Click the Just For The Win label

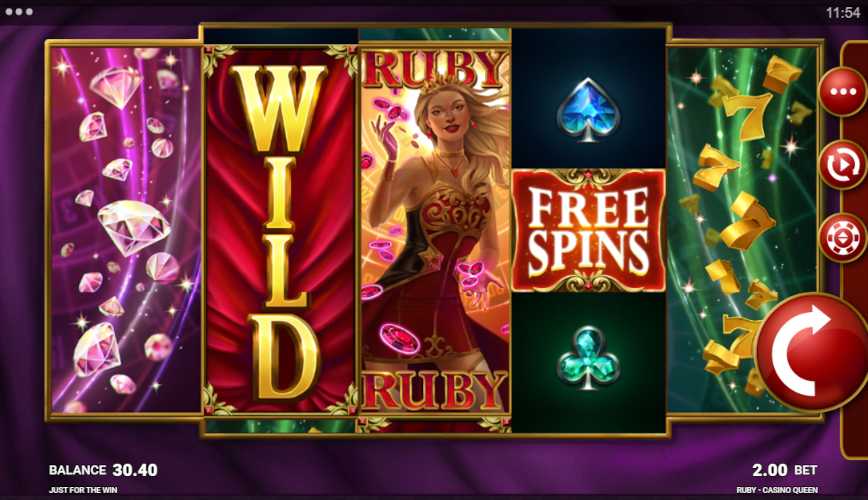(83, 490)
